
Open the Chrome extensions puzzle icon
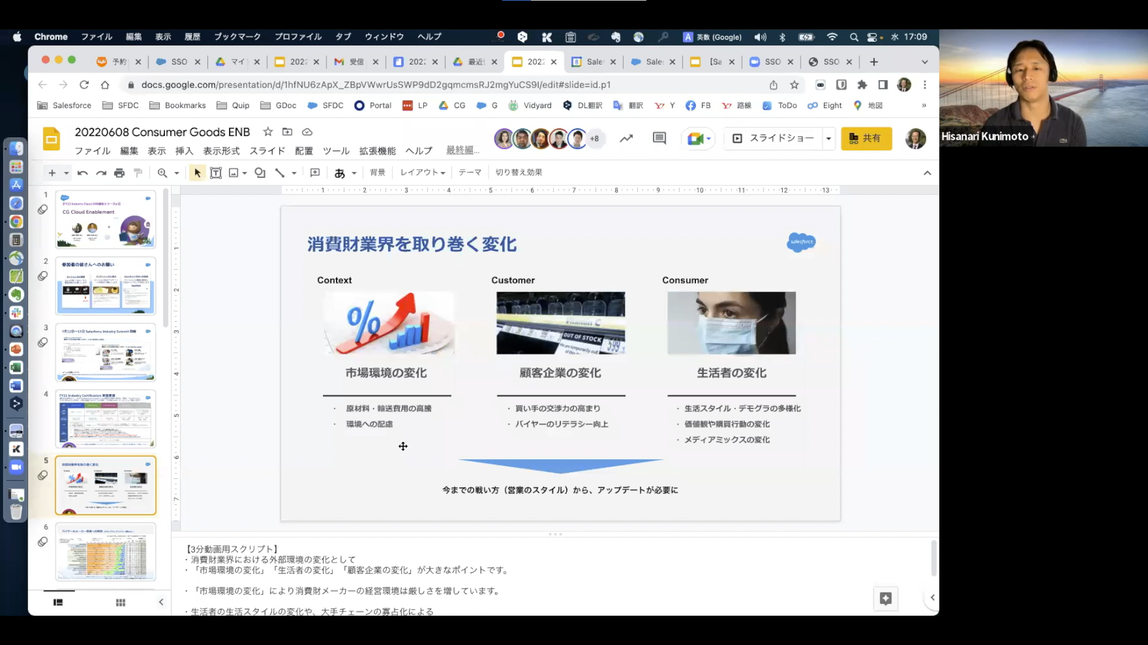click(862, 85)
